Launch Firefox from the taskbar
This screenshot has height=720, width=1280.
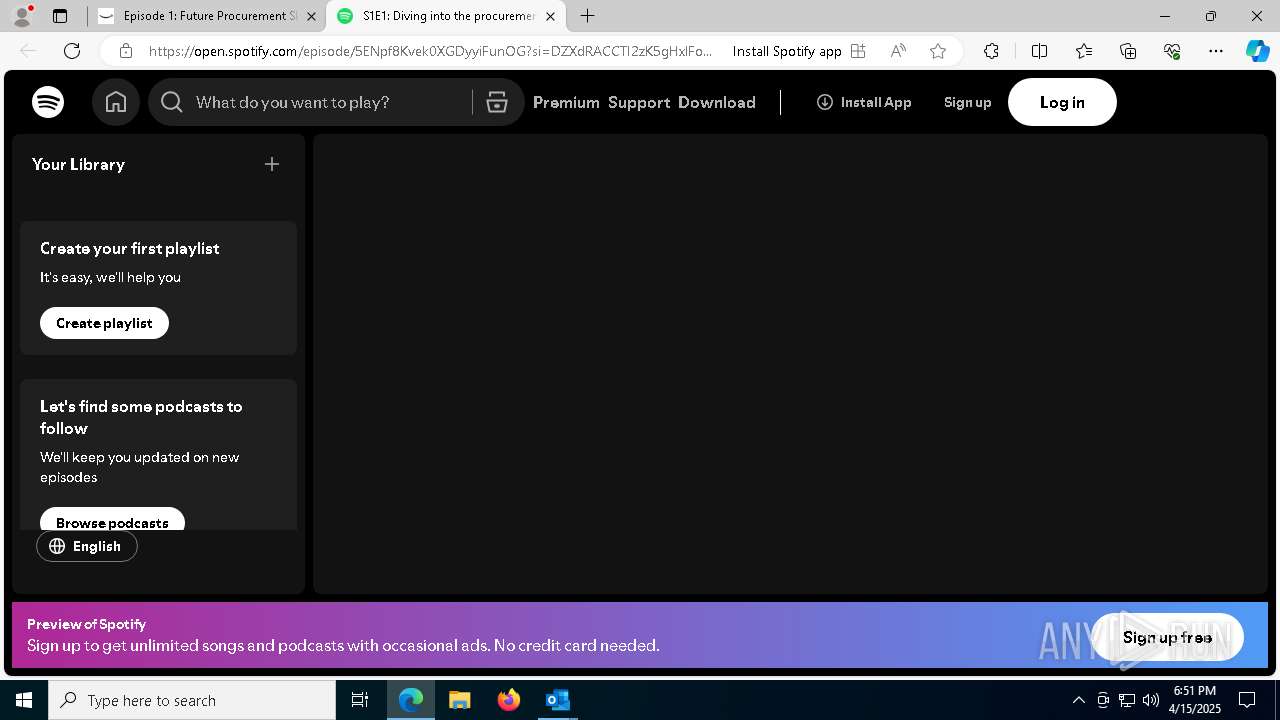click(x=508, y=700)
